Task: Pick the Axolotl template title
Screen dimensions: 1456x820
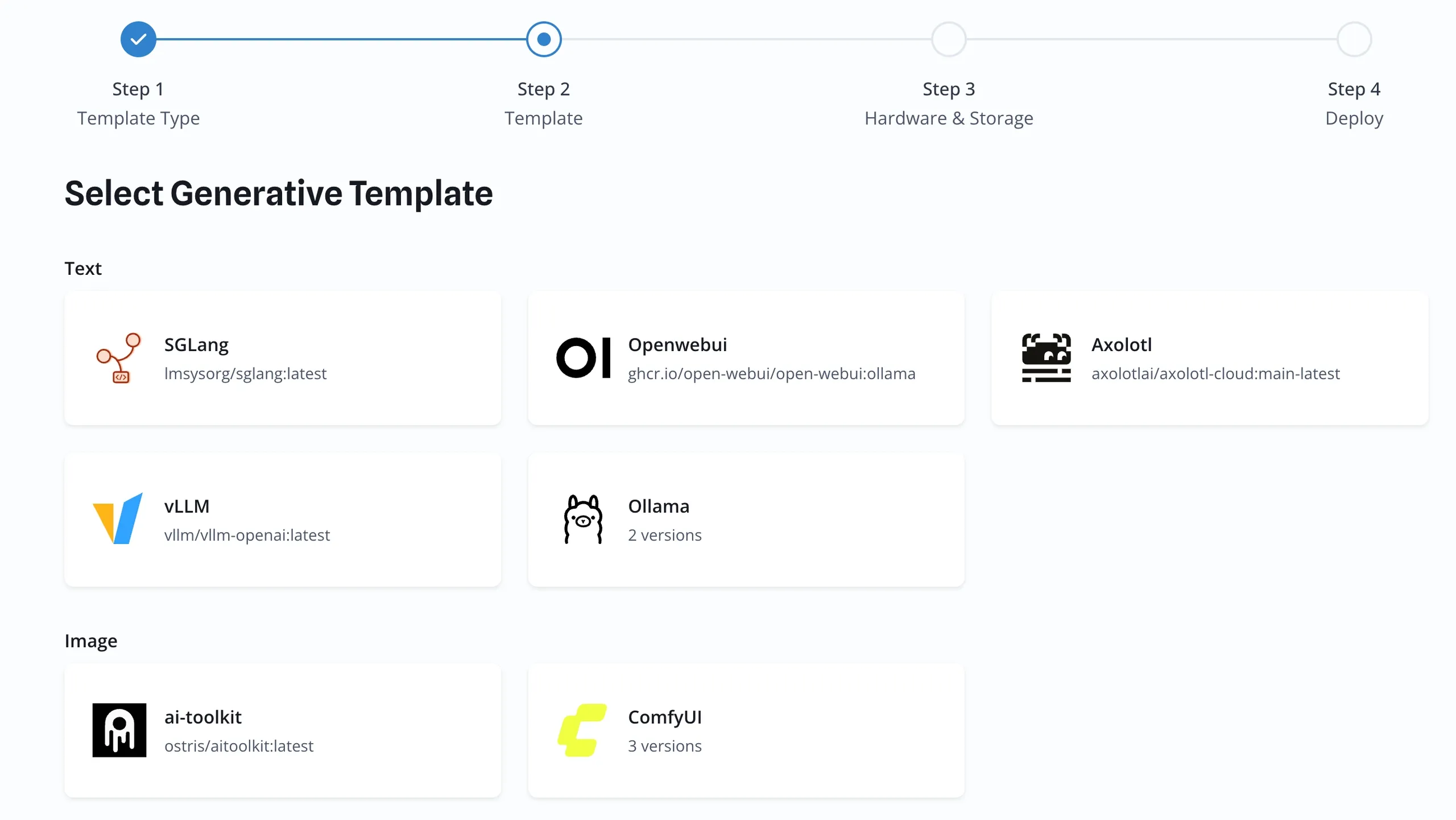Action: coord(1122,345)
